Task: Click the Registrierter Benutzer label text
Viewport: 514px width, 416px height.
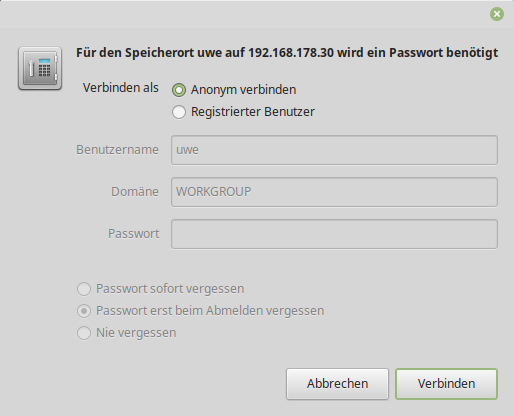Action: pyautogui.click(x=253, y=112)
